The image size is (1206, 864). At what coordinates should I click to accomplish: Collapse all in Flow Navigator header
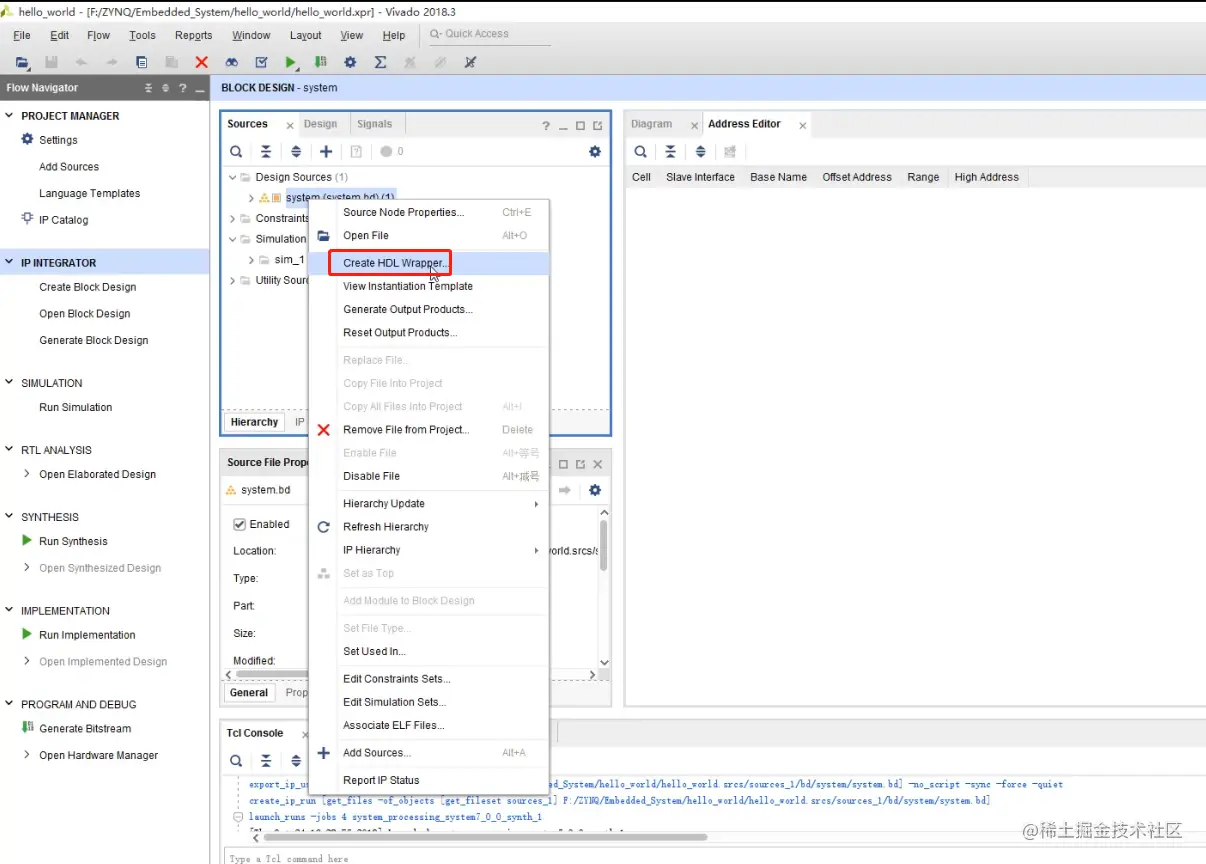click(148, 88)
